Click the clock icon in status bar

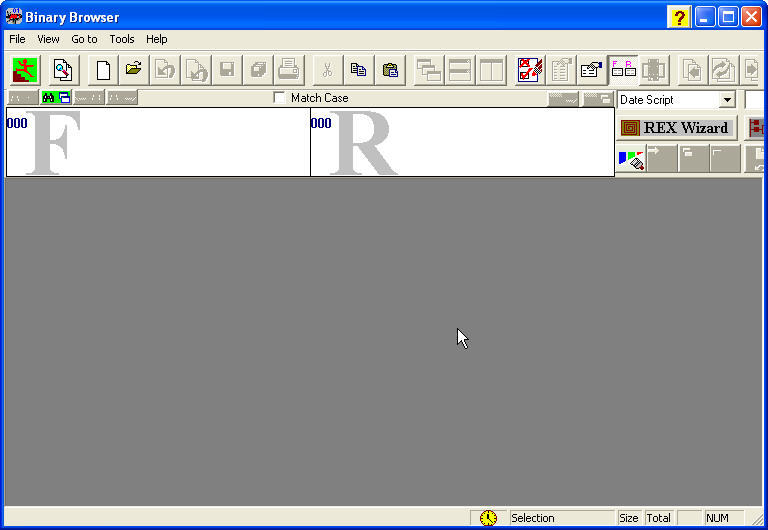coord(488,518)
